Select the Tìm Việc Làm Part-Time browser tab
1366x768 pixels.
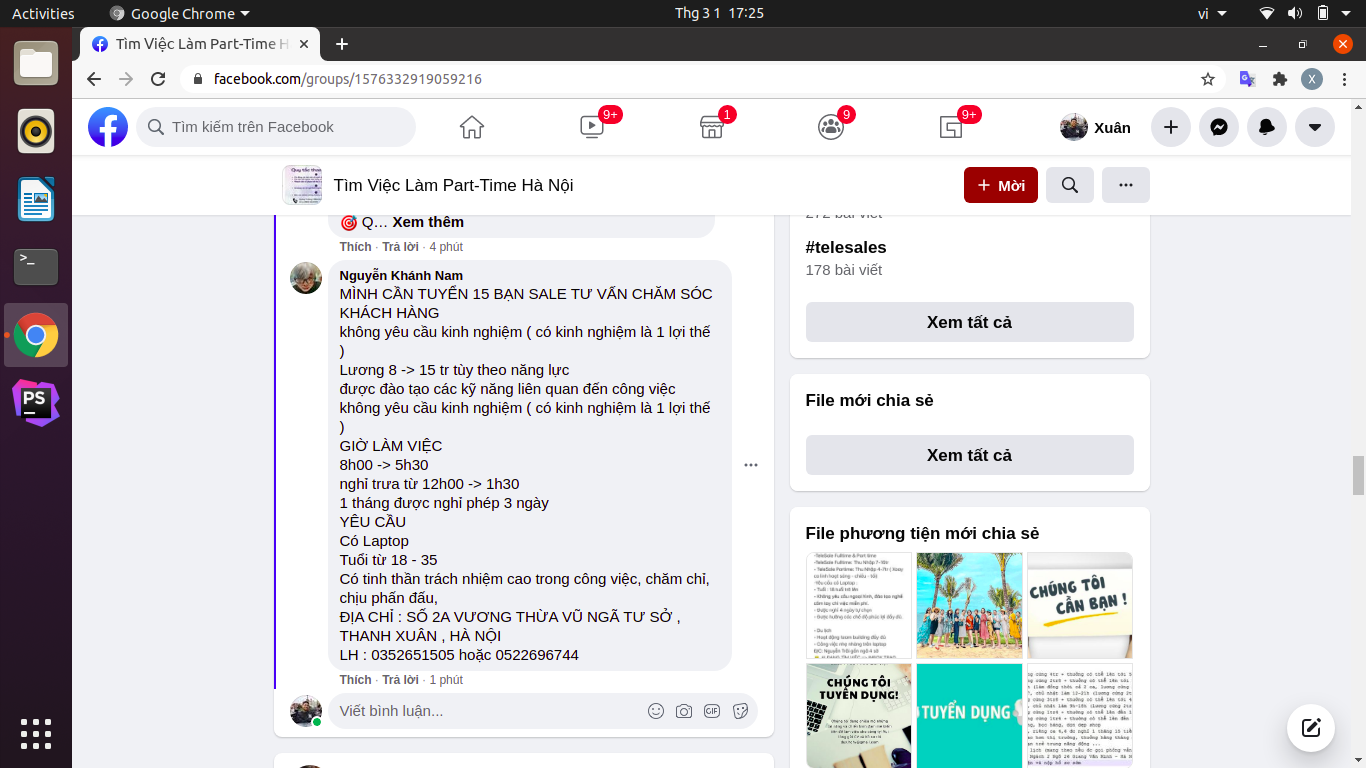(200, 44)
